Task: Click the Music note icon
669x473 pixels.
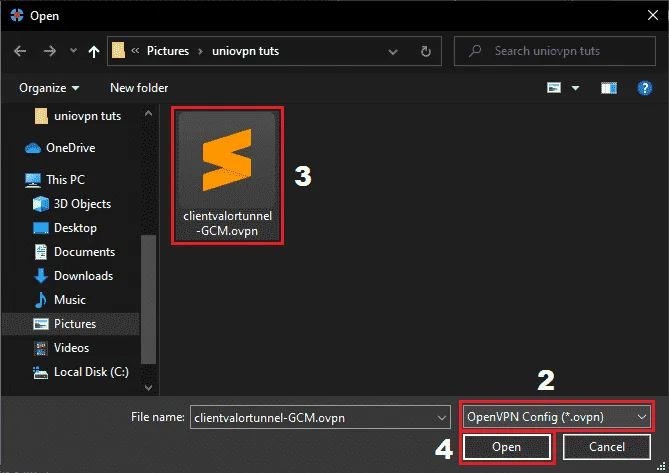Action: (41, 300)
